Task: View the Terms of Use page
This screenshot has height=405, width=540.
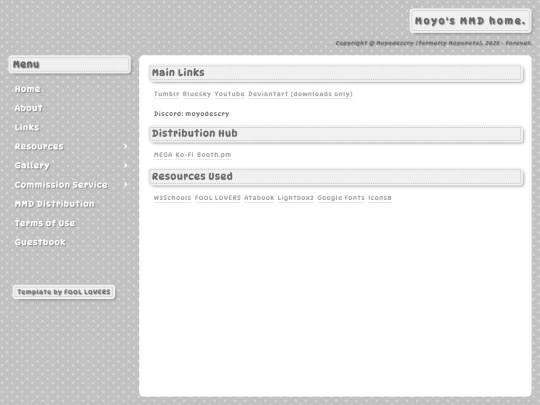Action: tap(45, 223)
